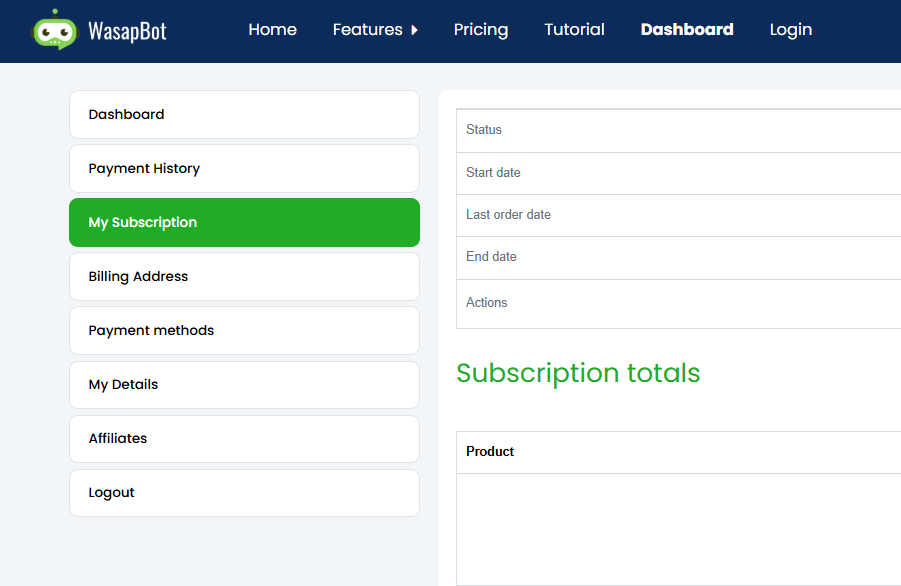This screenshot has width=901, height=586.
Task: Expand the Features dropdown arrow
Action: click(x=414, y=30)
